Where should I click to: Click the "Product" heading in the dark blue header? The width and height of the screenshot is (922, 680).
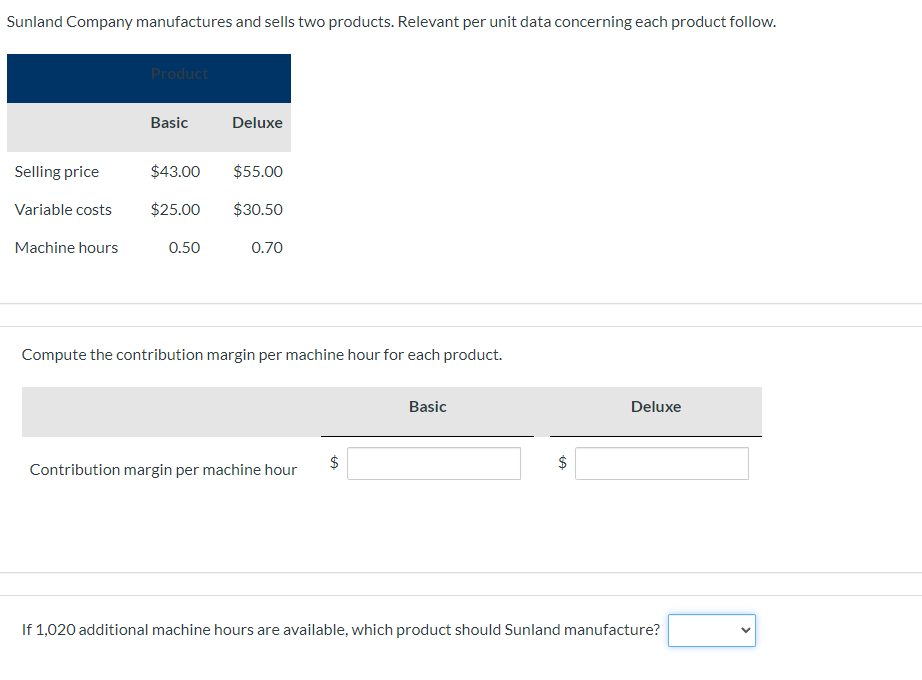[179, 74]
